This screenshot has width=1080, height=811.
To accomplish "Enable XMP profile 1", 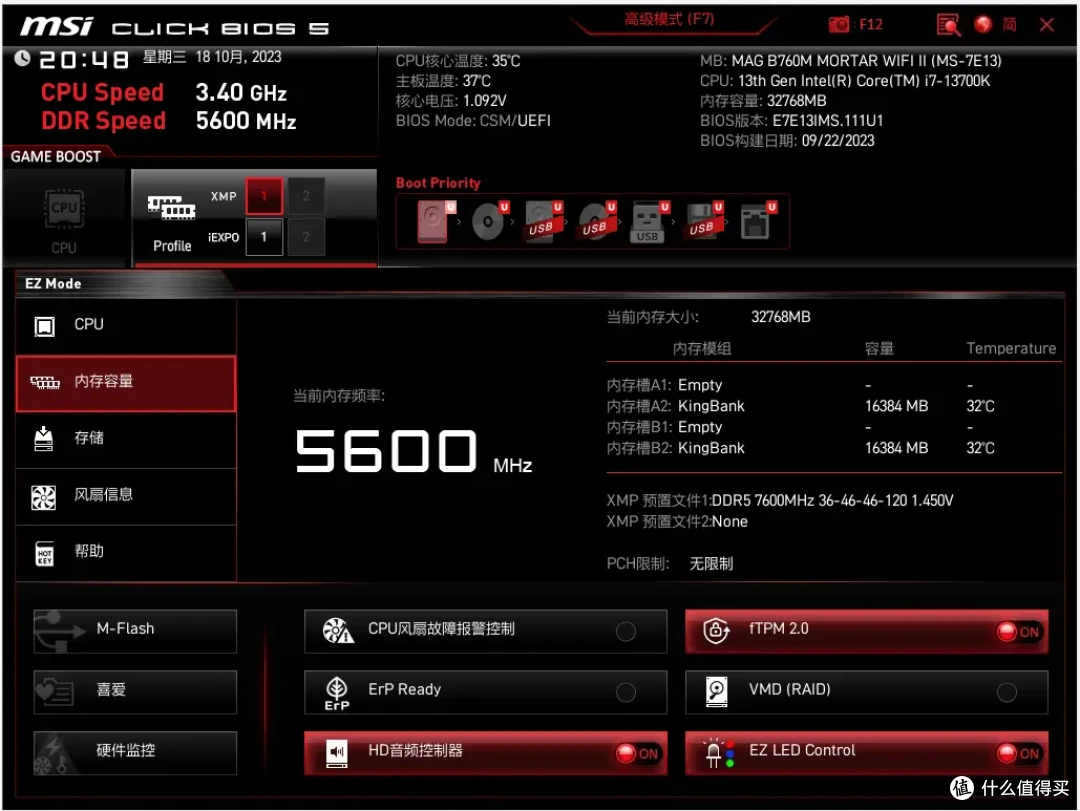I will click(264, 196).
